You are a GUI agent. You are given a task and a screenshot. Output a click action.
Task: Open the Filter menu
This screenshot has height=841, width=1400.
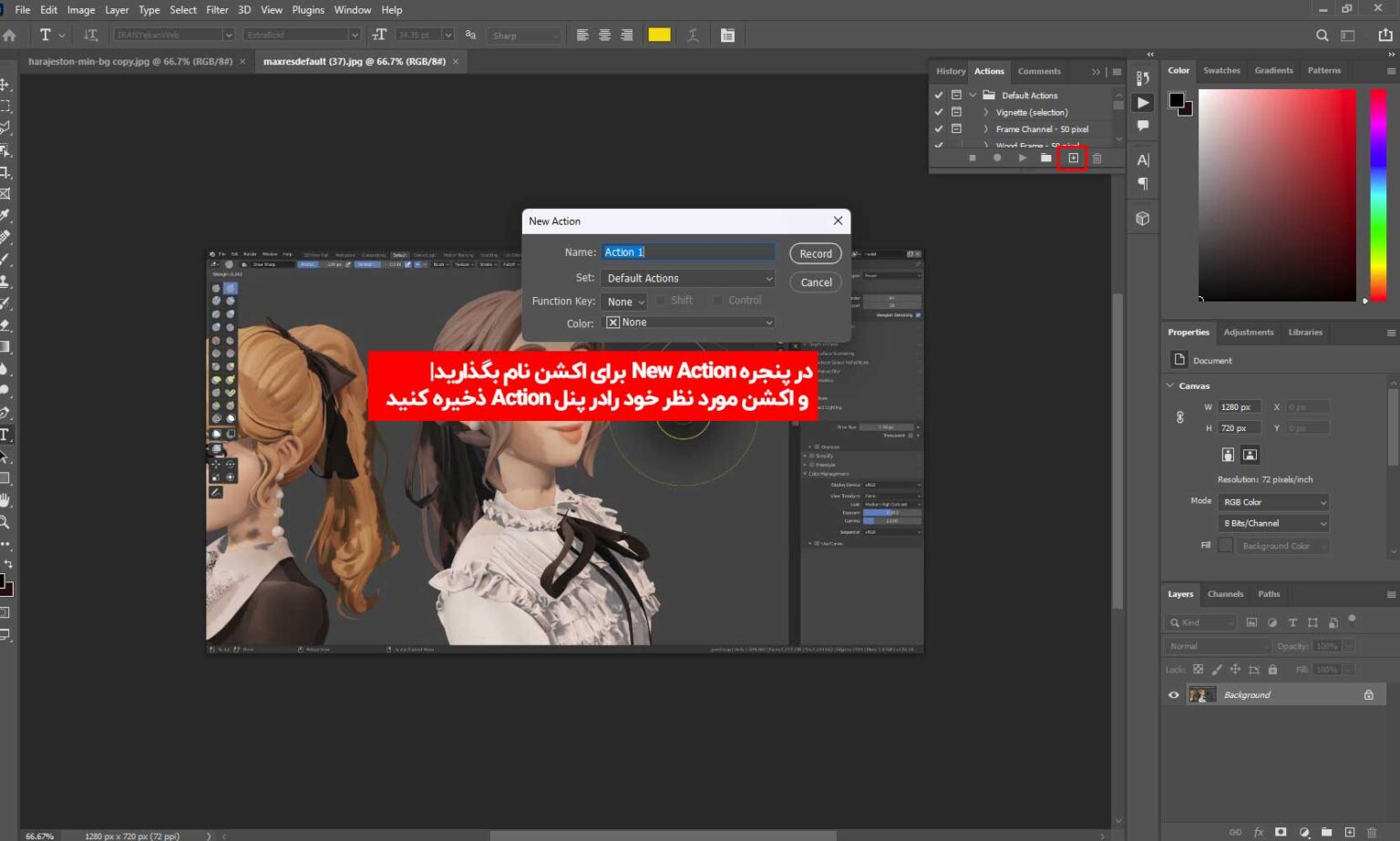[217, 10]
